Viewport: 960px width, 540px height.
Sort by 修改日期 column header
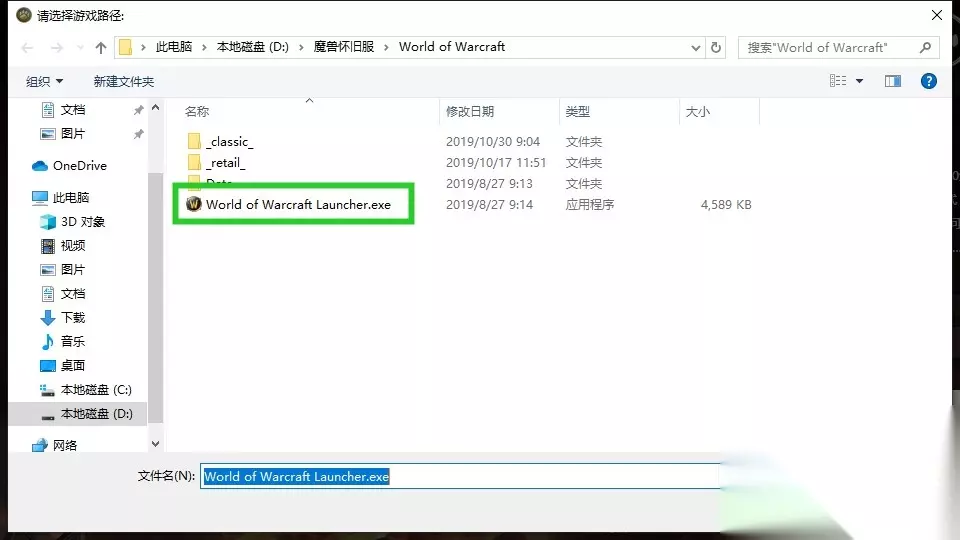(x=470, y=111)
